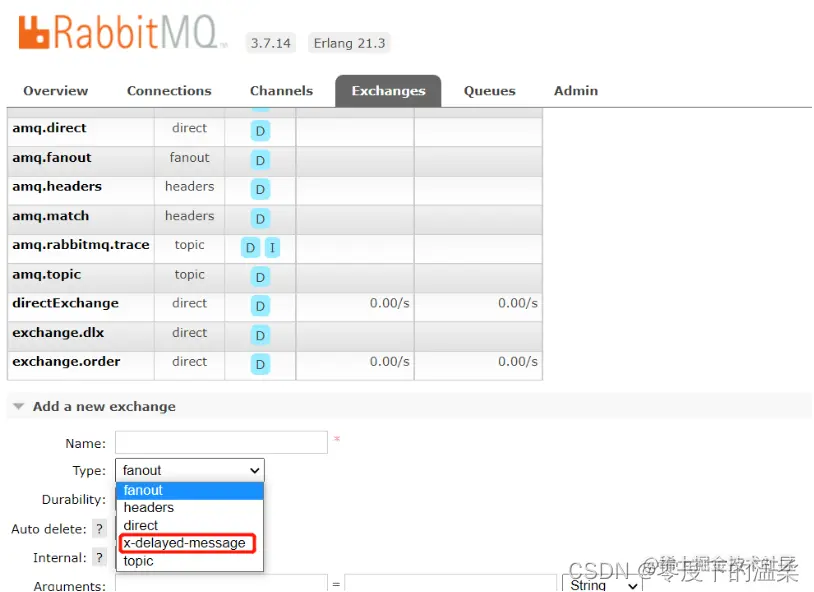The width and height of the screenshot is (814, 592).
Task: Click the first 0.00/s rate for exchange.order
Action: pyautogui.click(x=389, y=361)
